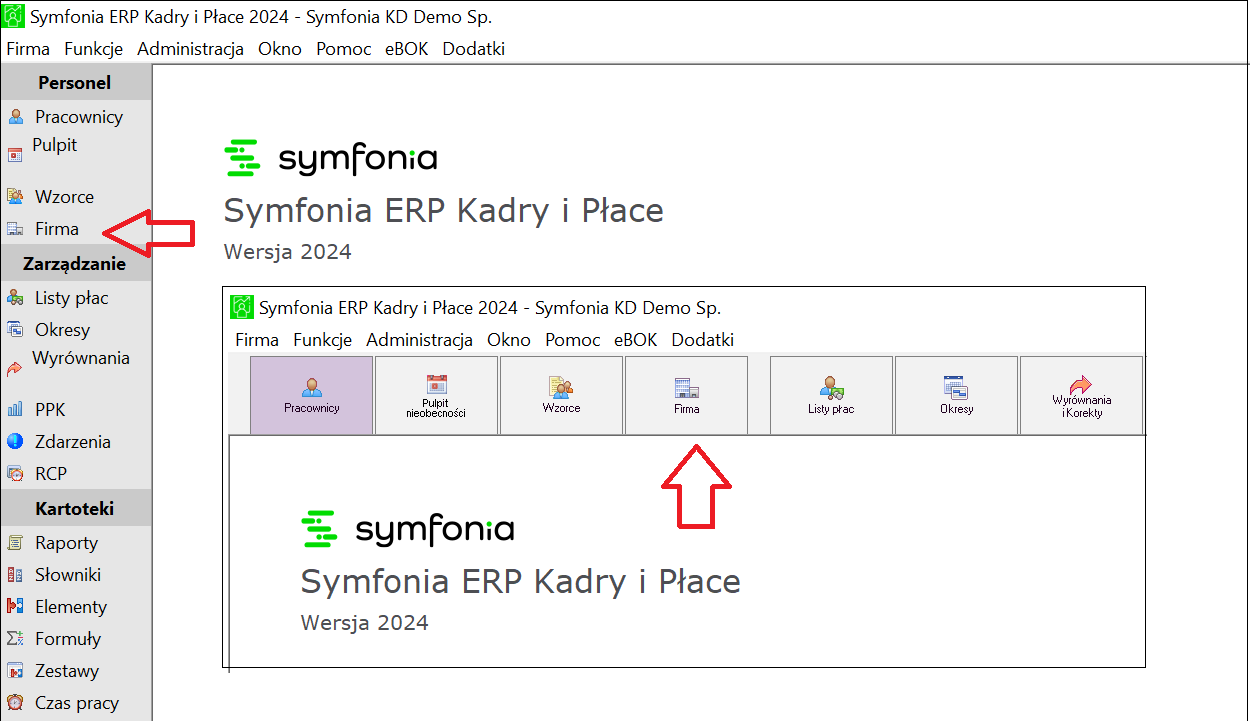The image size is (1250, 721).
Task: Open Czas pracy in the sidebar
Action: tap(76, 703)
